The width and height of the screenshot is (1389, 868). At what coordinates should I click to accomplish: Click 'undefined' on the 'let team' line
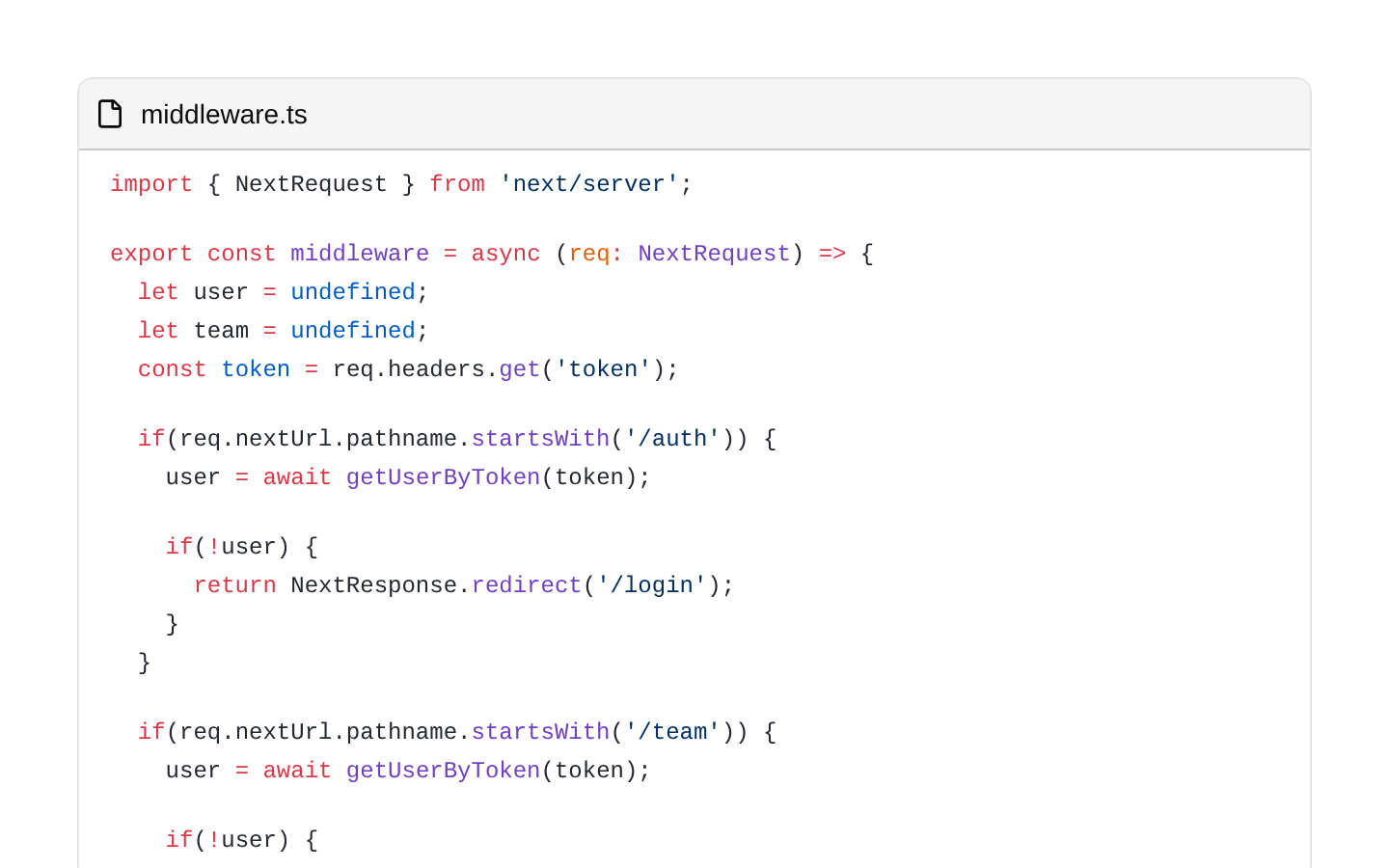[x=353, y=331]
